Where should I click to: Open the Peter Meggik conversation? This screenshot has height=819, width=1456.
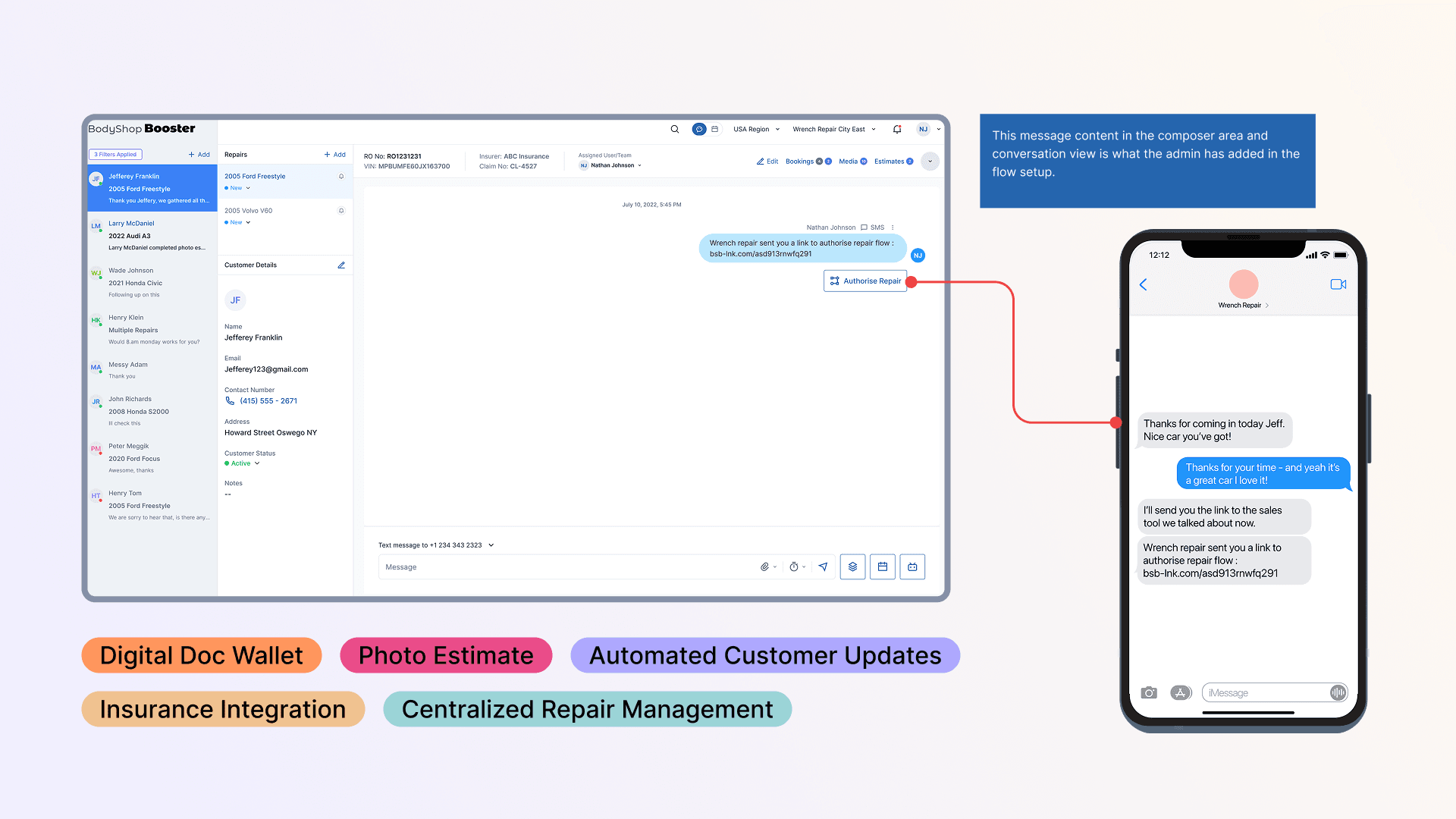(x=152, y=458)
